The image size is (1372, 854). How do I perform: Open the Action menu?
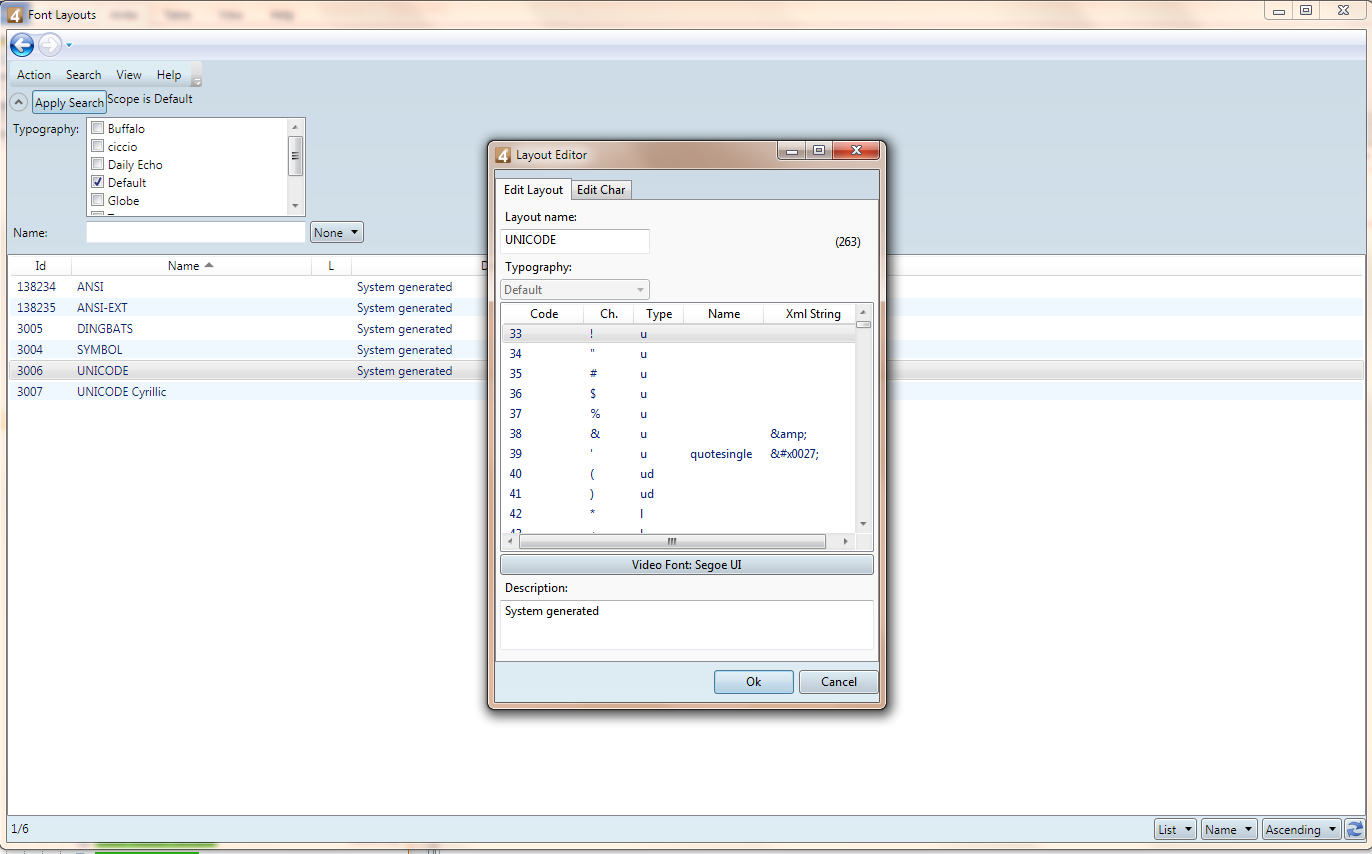click(34, 75)
